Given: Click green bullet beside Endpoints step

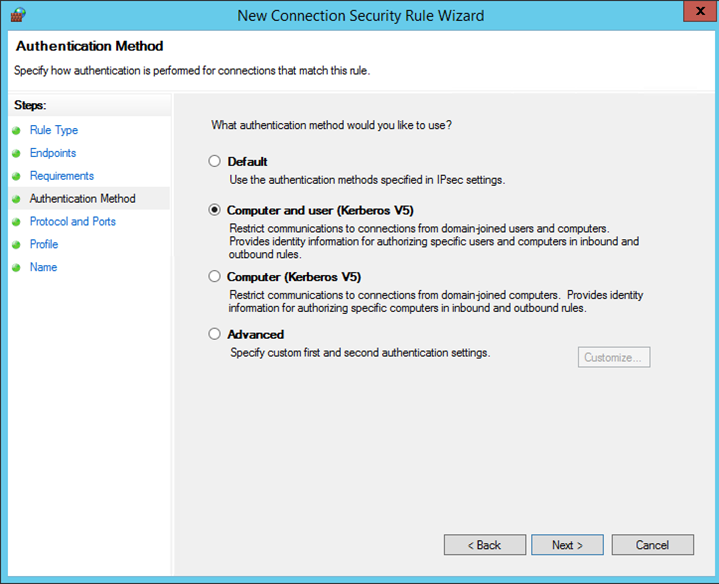Looking at the screenshot, I should (17, 154).
